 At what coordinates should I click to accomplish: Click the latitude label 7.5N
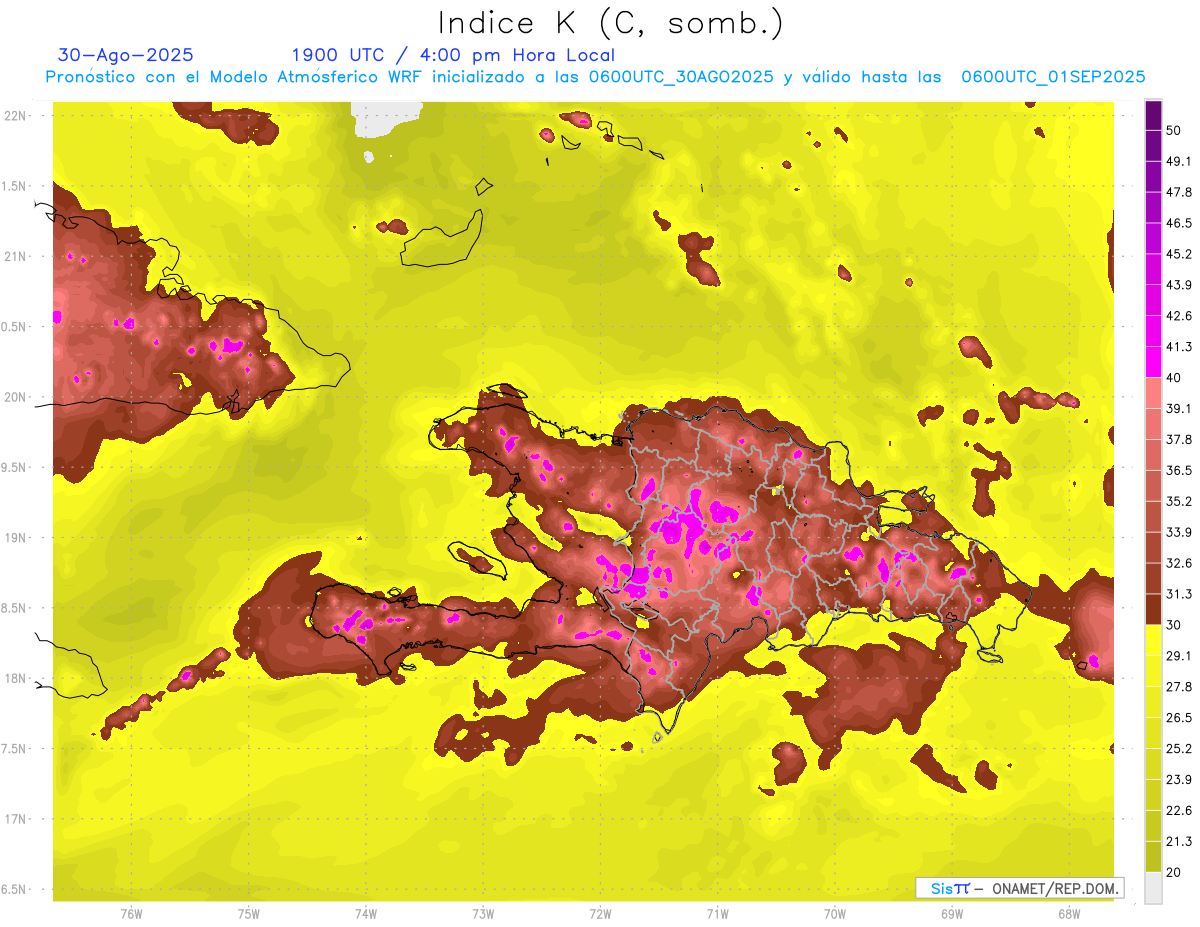[x=16, y=748]
